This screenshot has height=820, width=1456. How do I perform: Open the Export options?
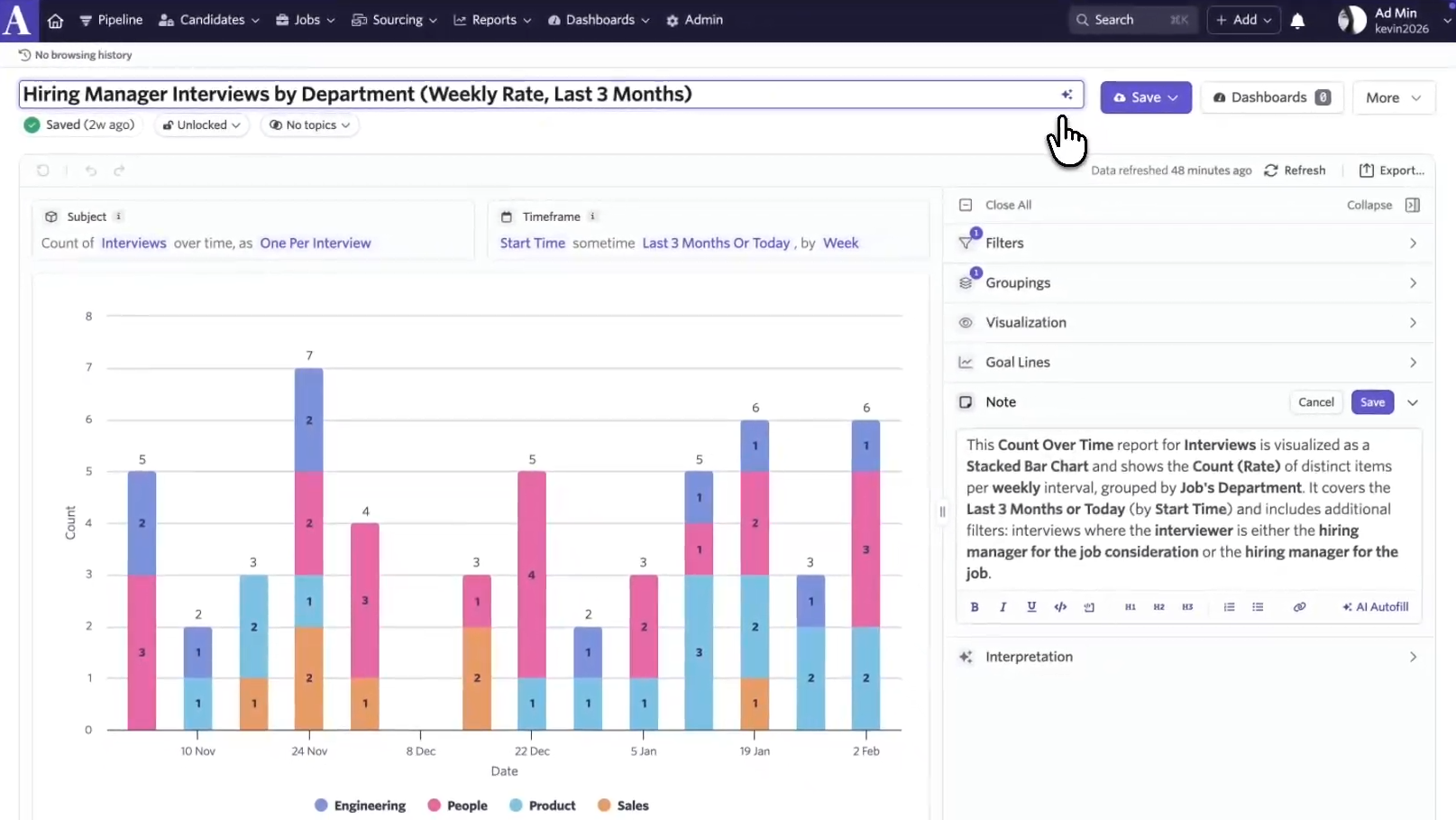point(1393,170)
